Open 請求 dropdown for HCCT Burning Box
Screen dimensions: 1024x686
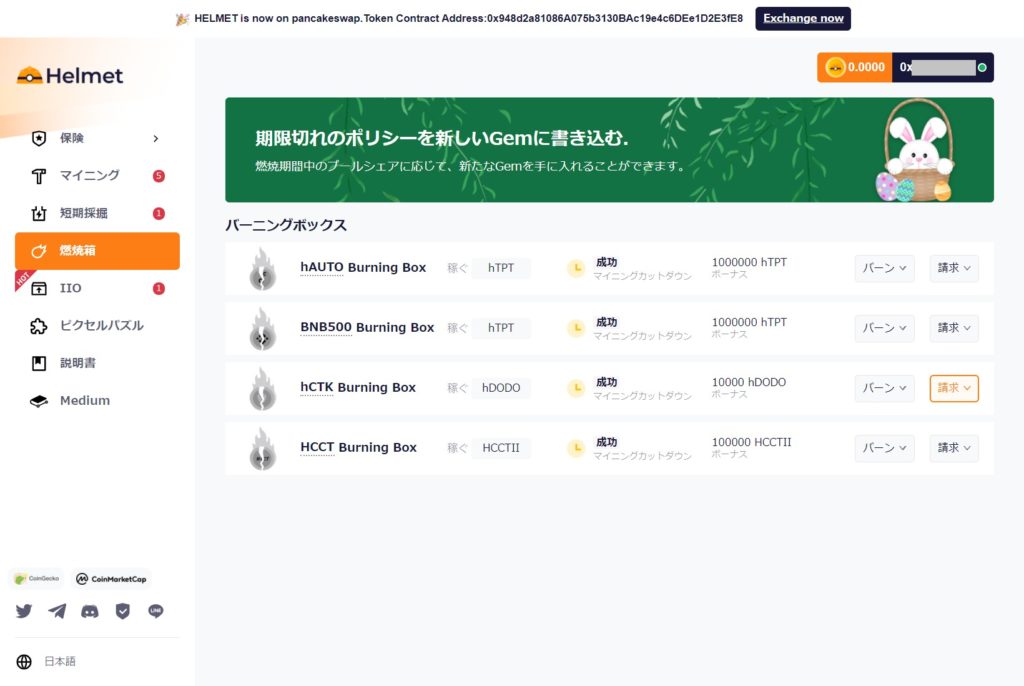[x=954, y=448]
